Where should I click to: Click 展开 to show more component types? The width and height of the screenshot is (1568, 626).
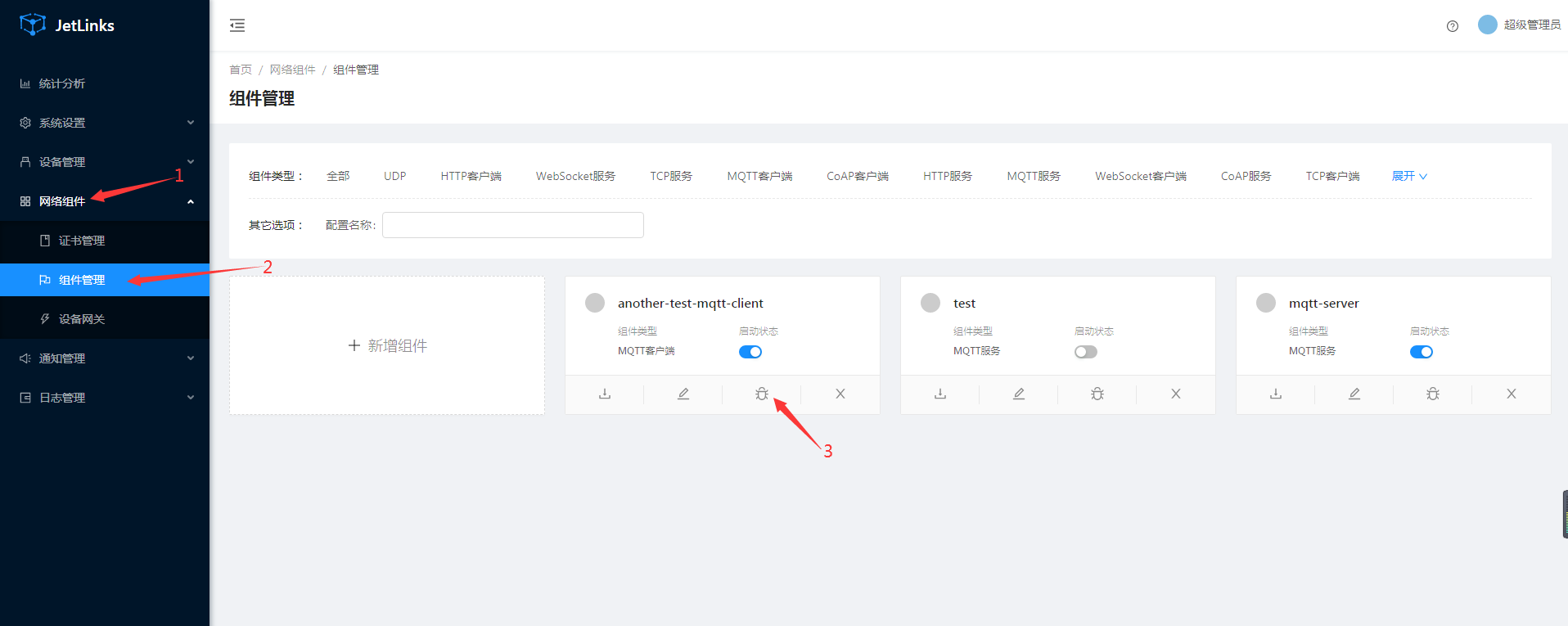click(x=1408, y=176)
